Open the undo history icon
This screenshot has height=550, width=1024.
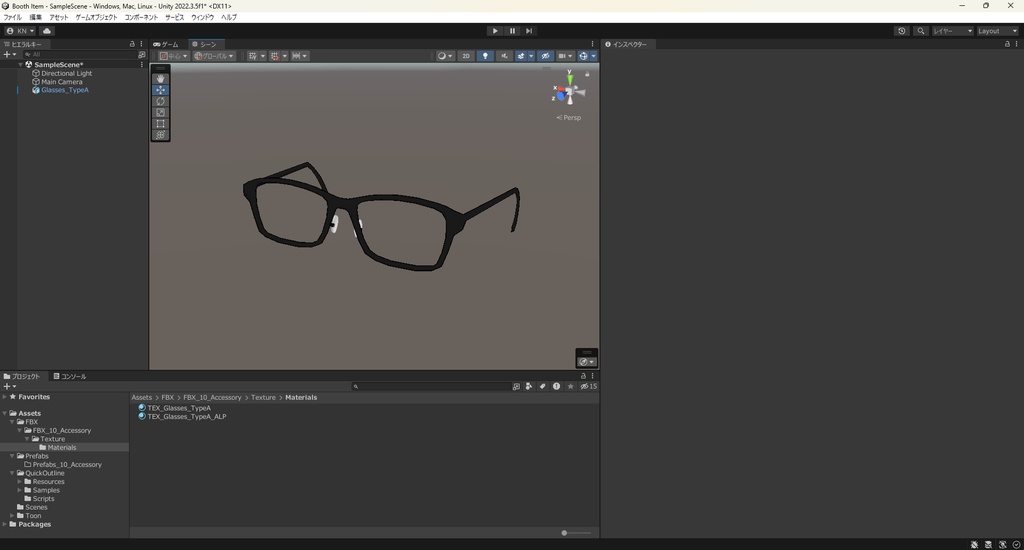click(x=902, y=31)
